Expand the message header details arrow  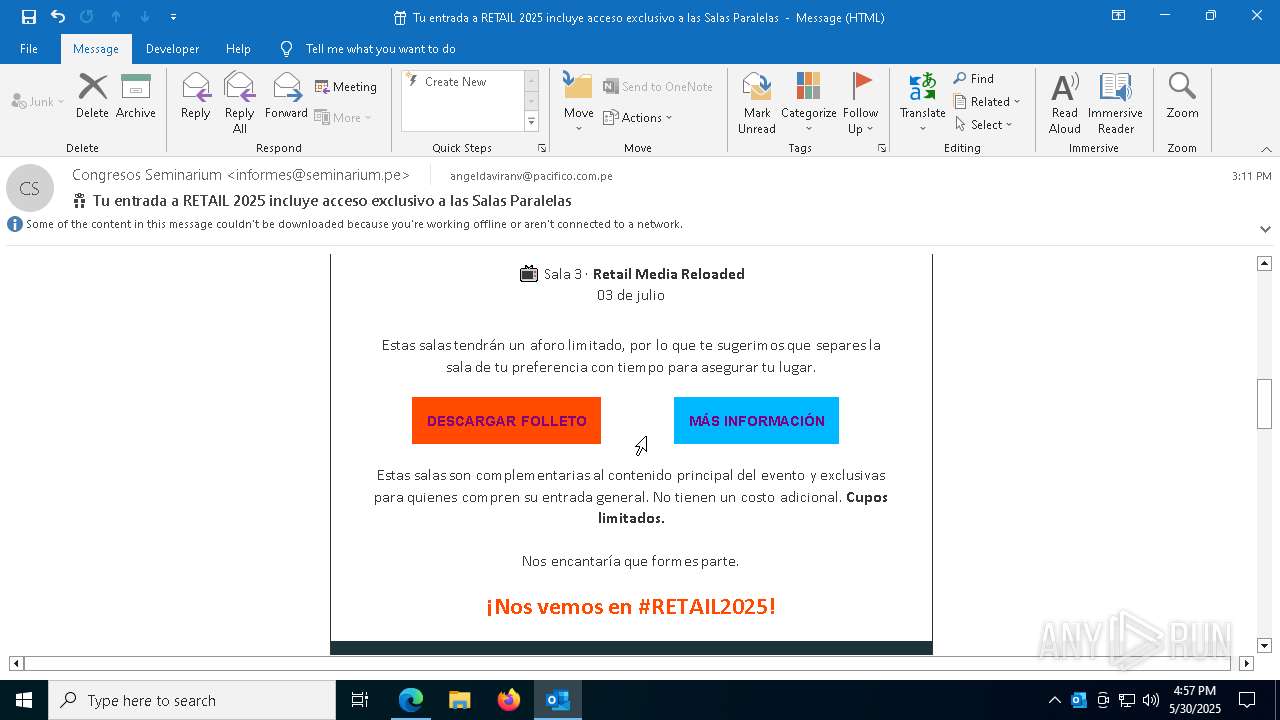1265,229
